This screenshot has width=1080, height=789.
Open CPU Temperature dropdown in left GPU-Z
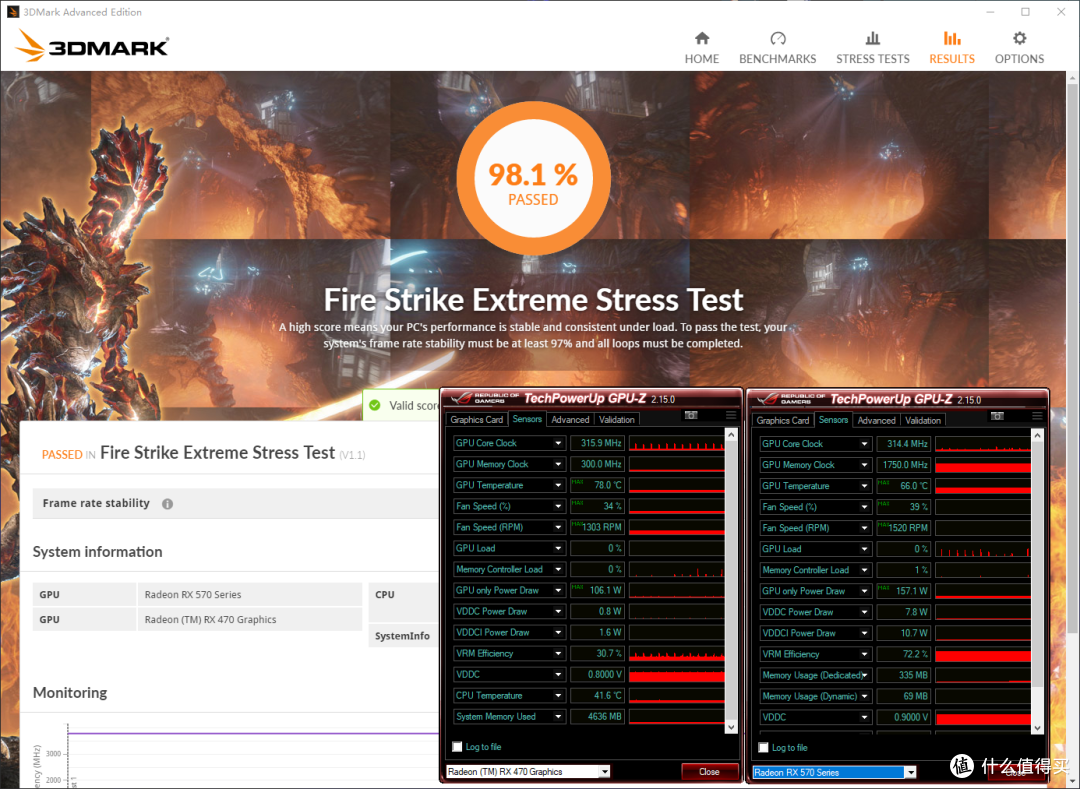coord(558,695)
